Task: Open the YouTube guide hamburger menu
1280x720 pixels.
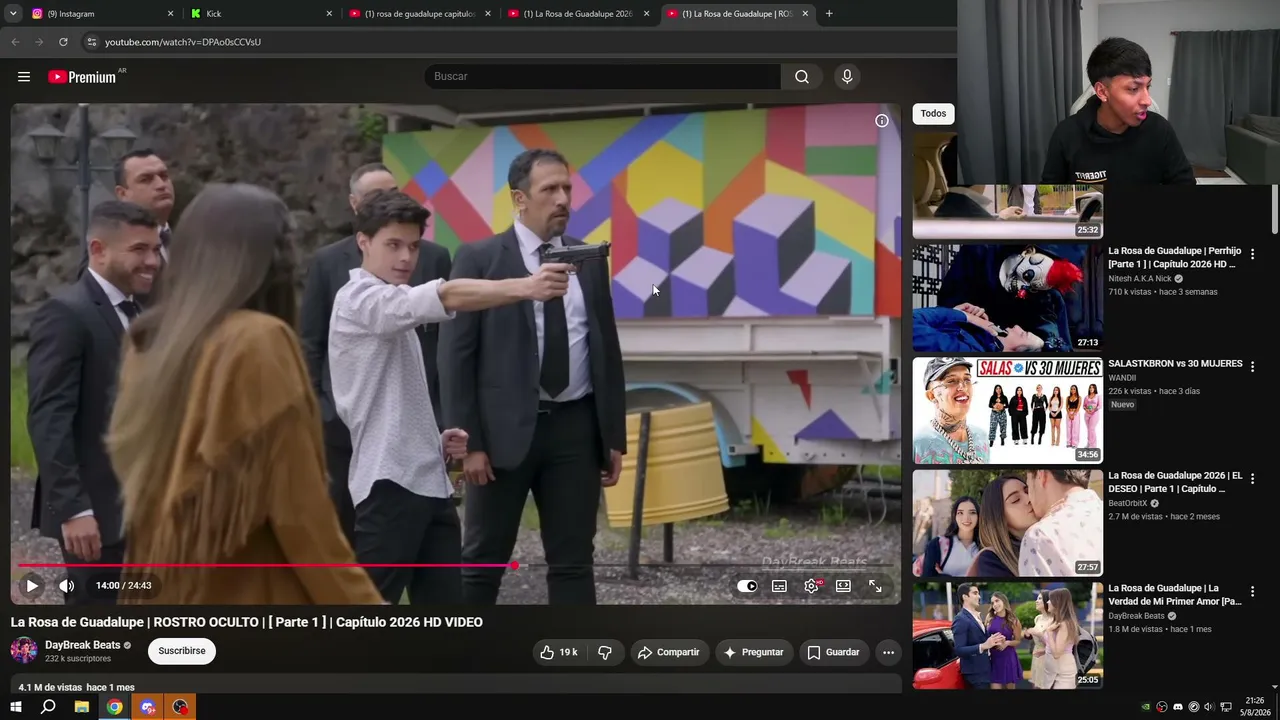Action: pos(24,77)
